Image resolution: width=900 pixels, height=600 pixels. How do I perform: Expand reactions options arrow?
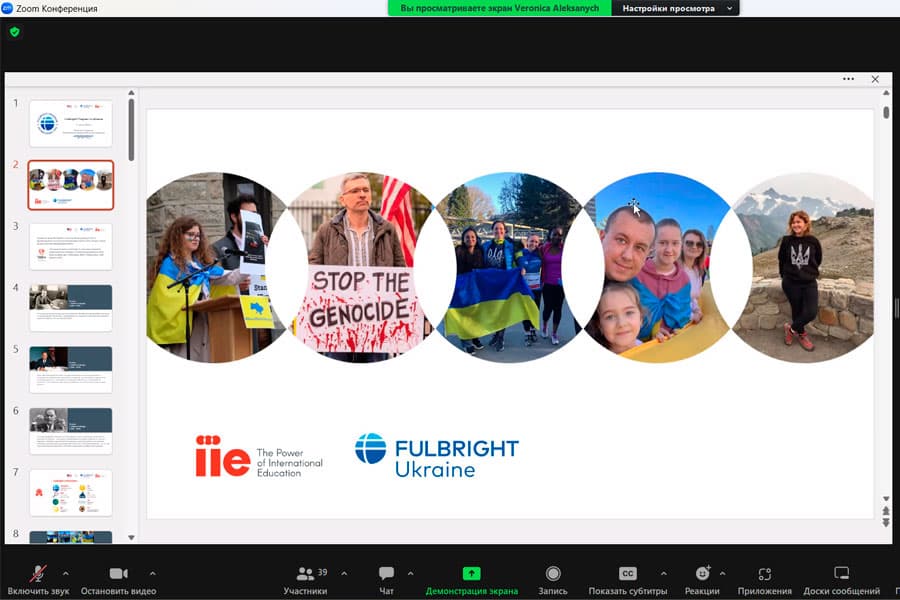(x=722, y=573)
